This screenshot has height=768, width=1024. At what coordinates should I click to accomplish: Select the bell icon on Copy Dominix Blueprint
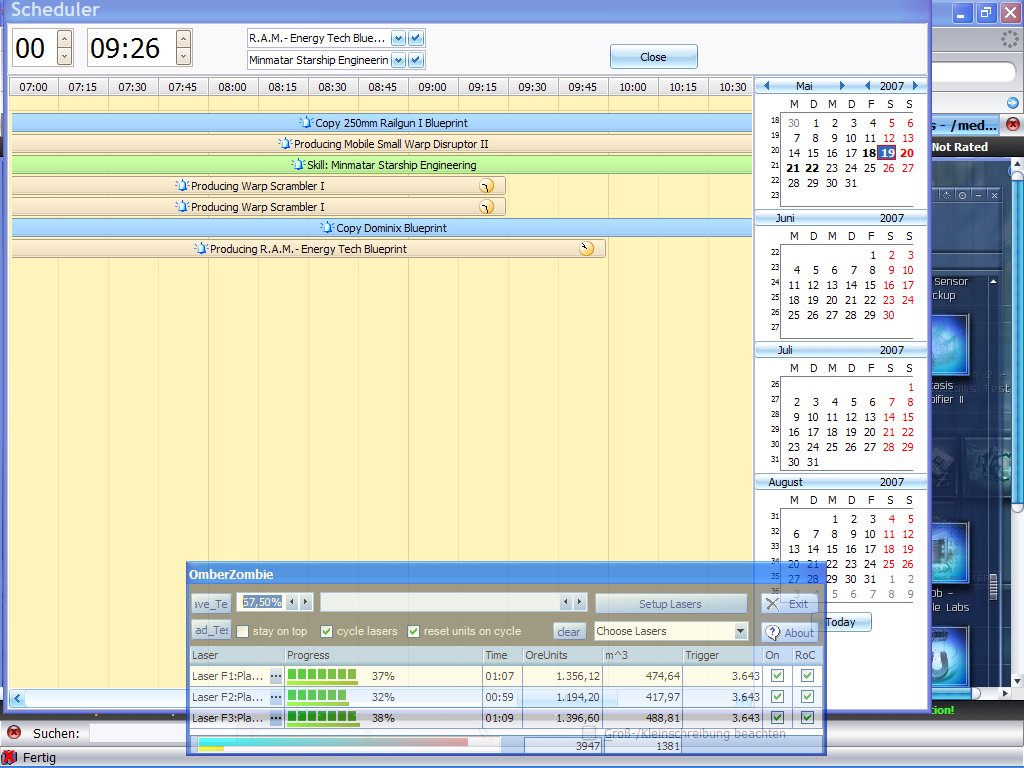[327, 227]
